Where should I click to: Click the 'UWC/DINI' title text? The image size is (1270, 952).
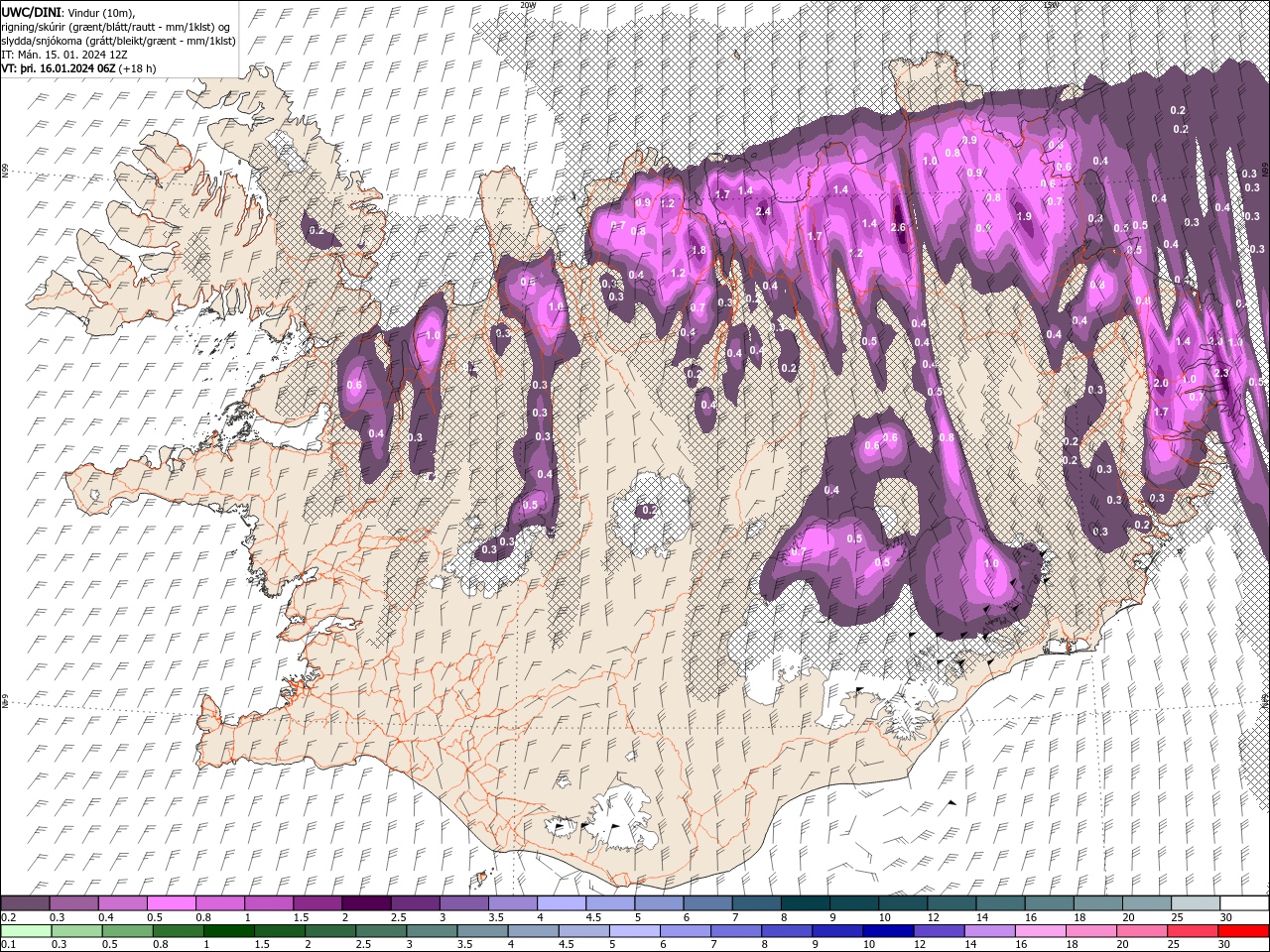point(32,12)
